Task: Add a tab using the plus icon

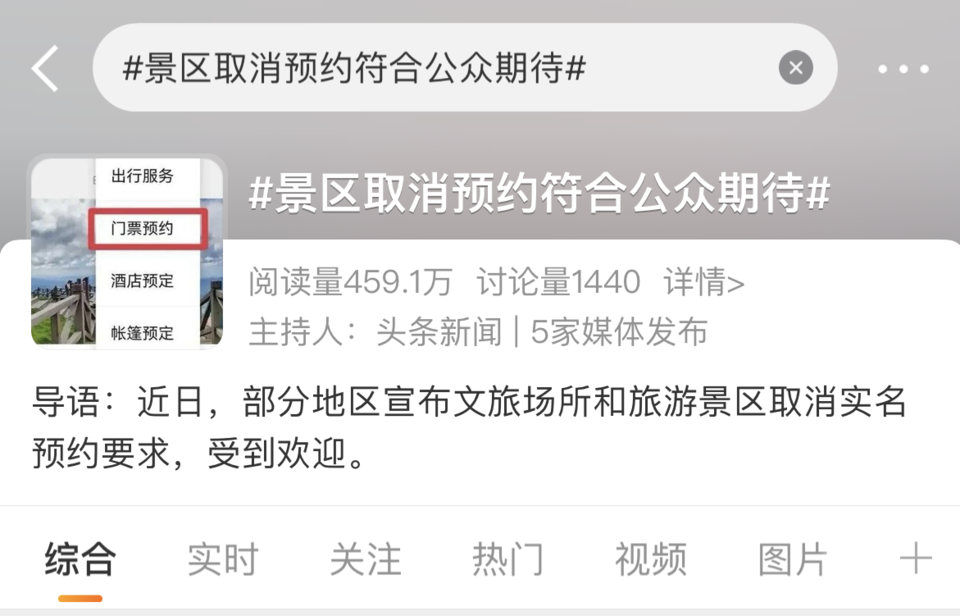Action: tap(915, 558)
